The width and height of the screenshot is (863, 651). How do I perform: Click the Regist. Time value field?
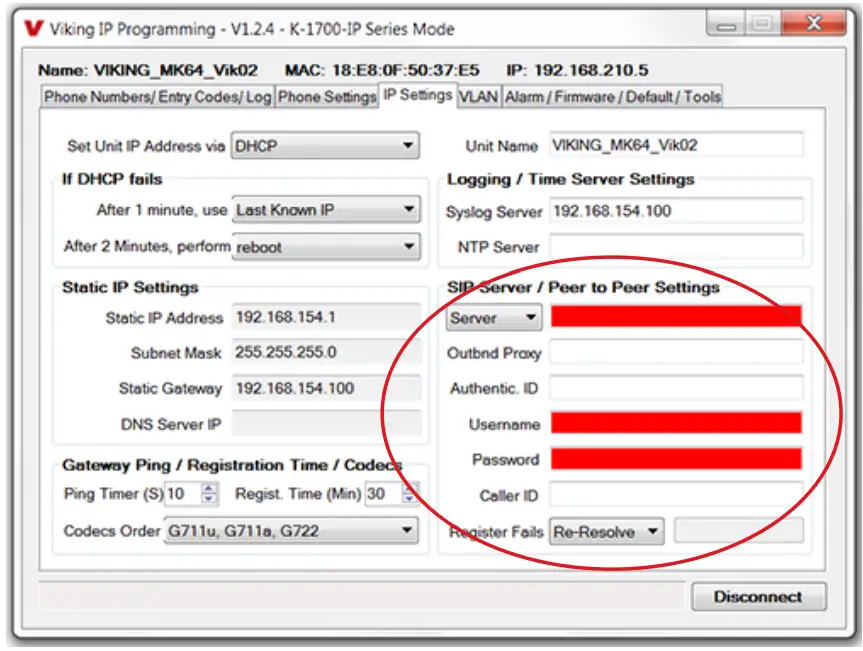pos(384,494)
